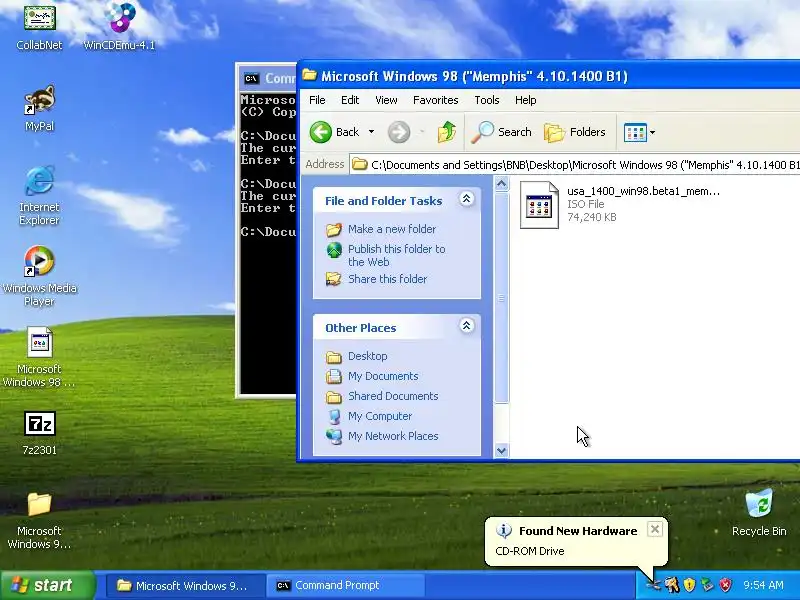Open the Edit menu
The height and width of the screenshot is (600, 800).
coord(350,100)
